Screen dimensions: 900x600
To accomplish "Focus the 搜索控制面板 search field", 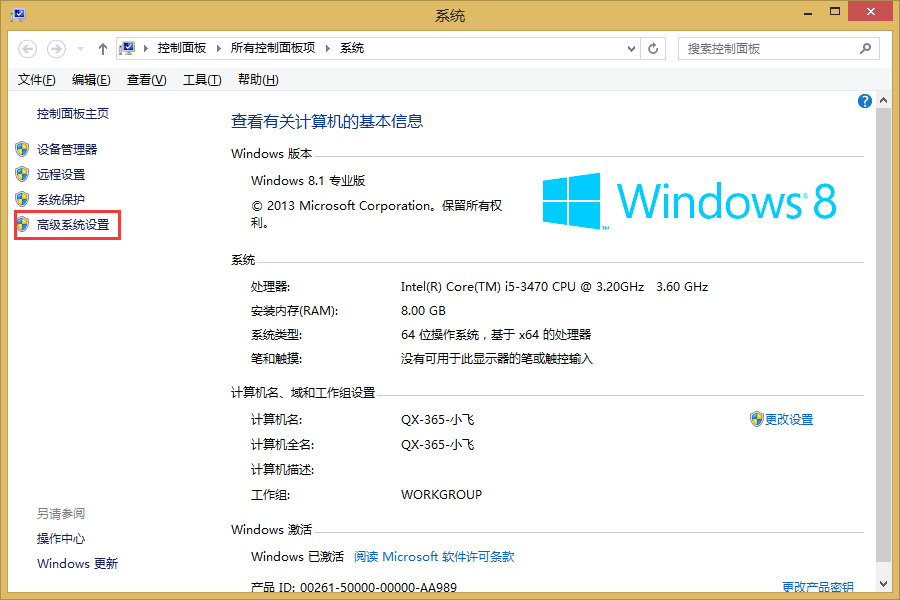I will [x=778, y=49].
